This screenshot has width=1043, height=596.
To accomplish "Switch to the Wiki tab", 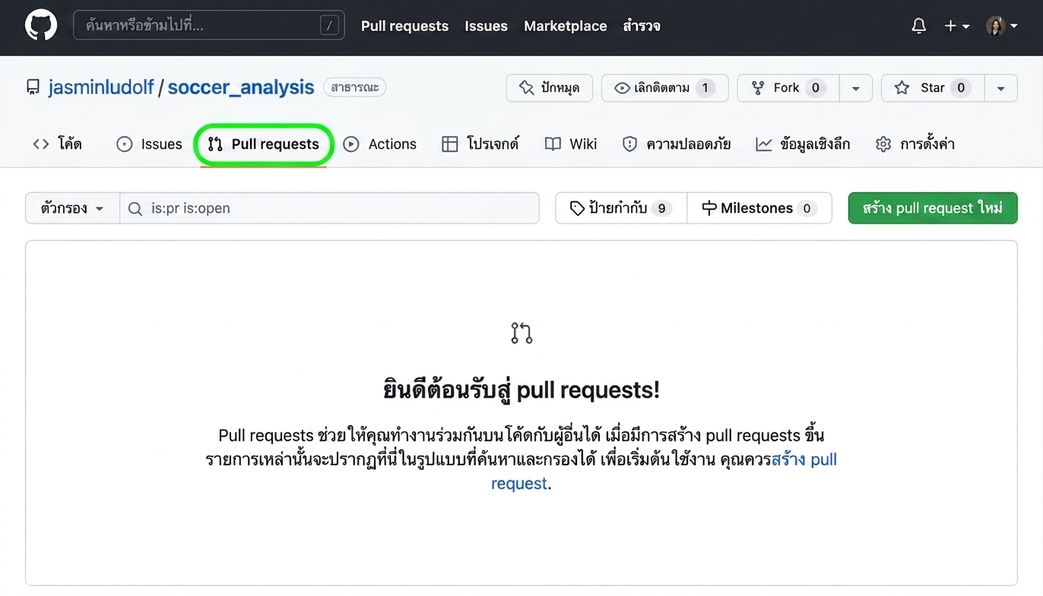I will tap(571, 144).
